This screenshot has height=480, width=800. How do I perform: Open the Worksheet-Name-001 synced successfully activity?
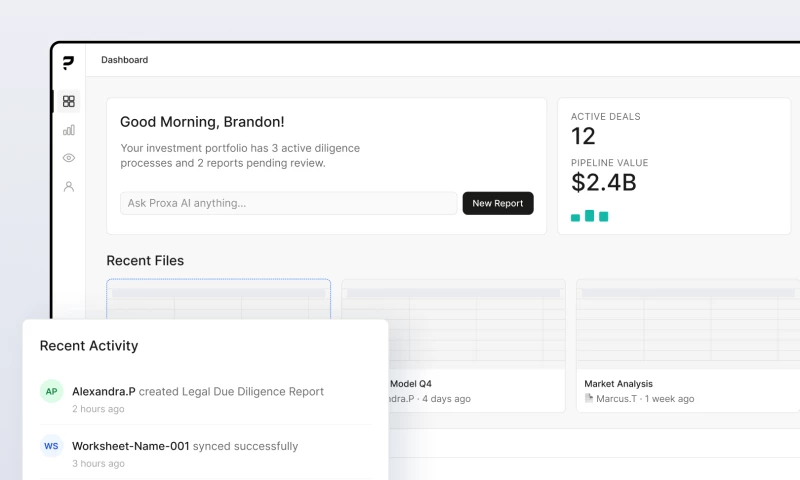pos(206,452)
